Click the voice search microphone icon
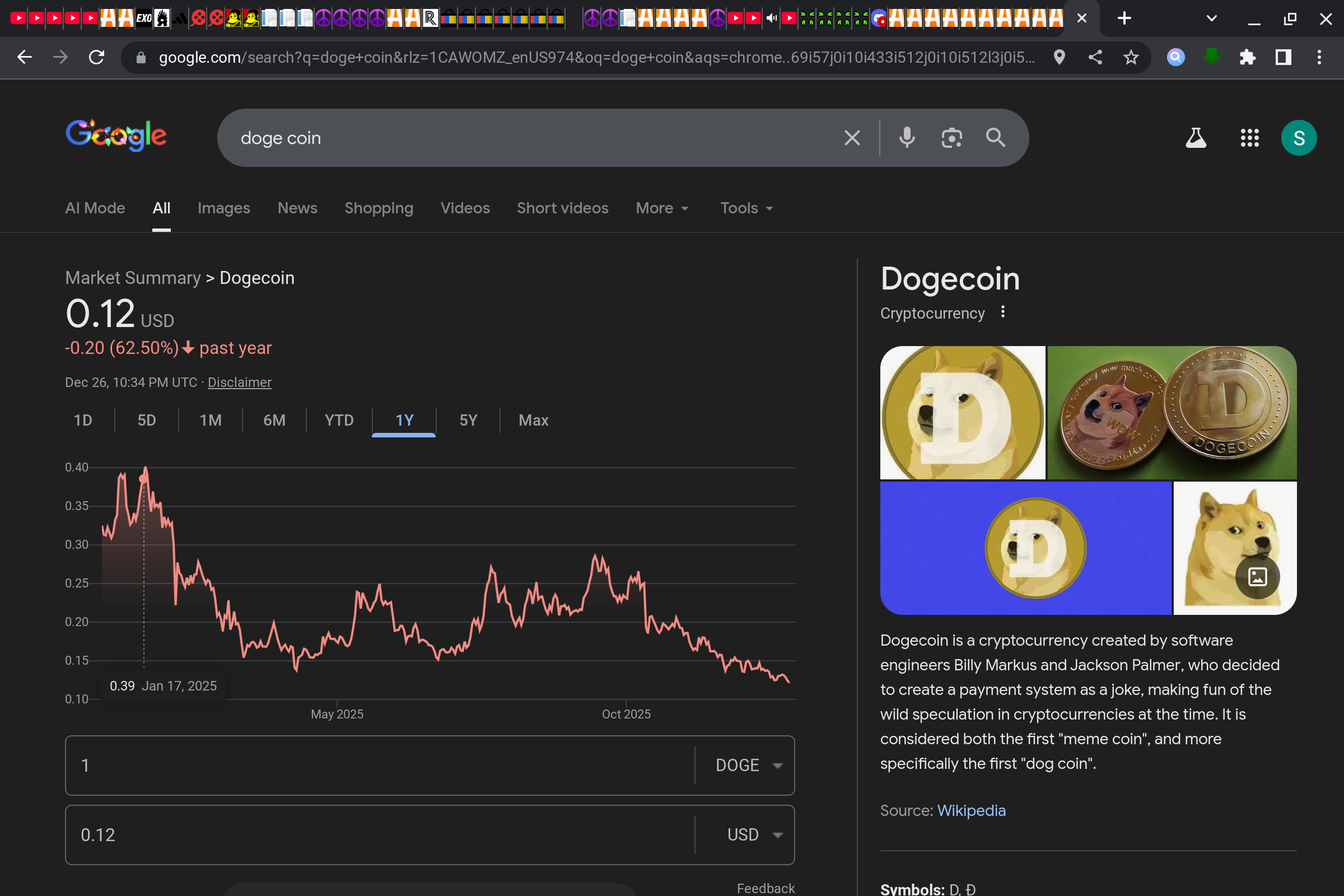This screenshot has width=1344, height=896. point(907,138)
